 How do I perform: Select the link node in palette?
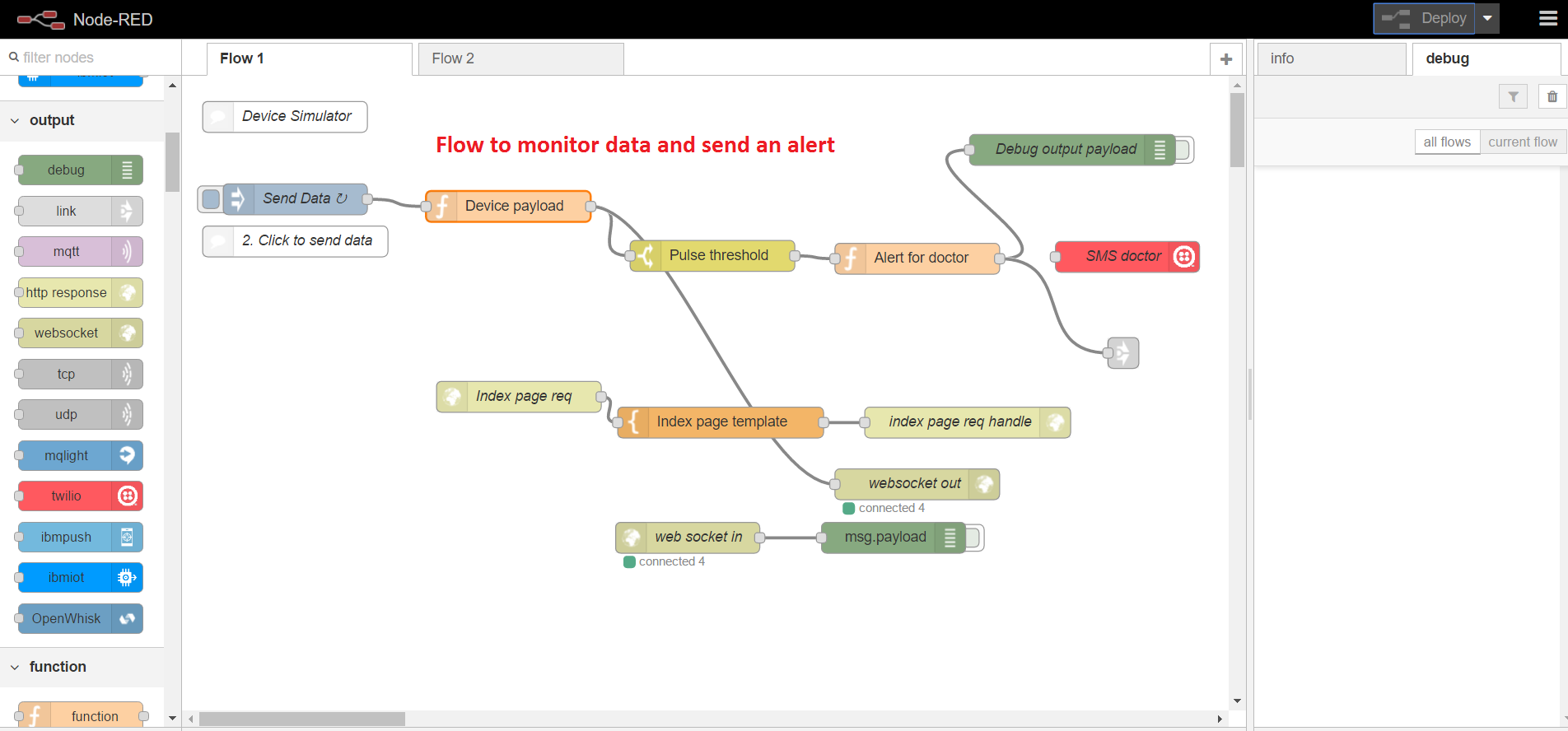pyautogui.click(x=80, y=211)
